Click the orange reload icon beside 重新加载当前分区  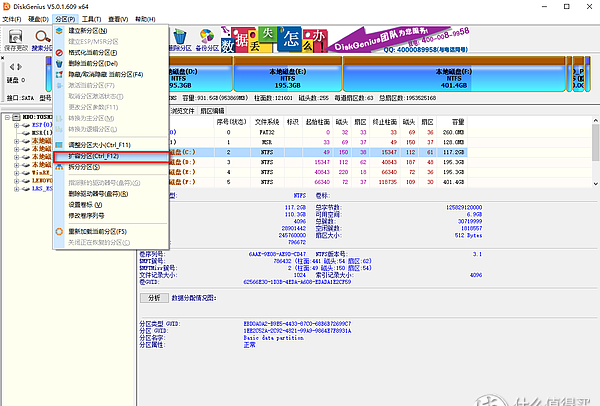[59, 232]
